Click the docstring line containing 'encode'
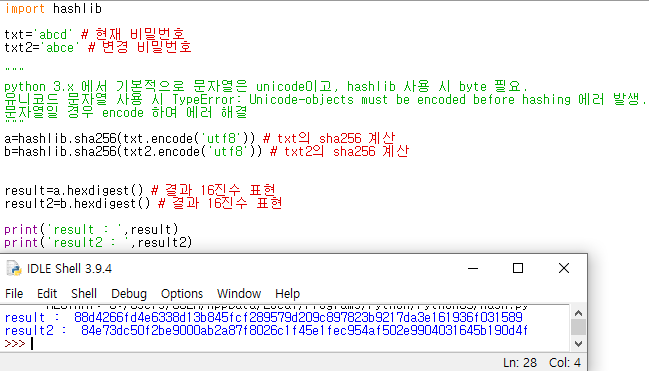Viewport: 649px width, 371px height. pyautogui.click(x=126, y=112)
